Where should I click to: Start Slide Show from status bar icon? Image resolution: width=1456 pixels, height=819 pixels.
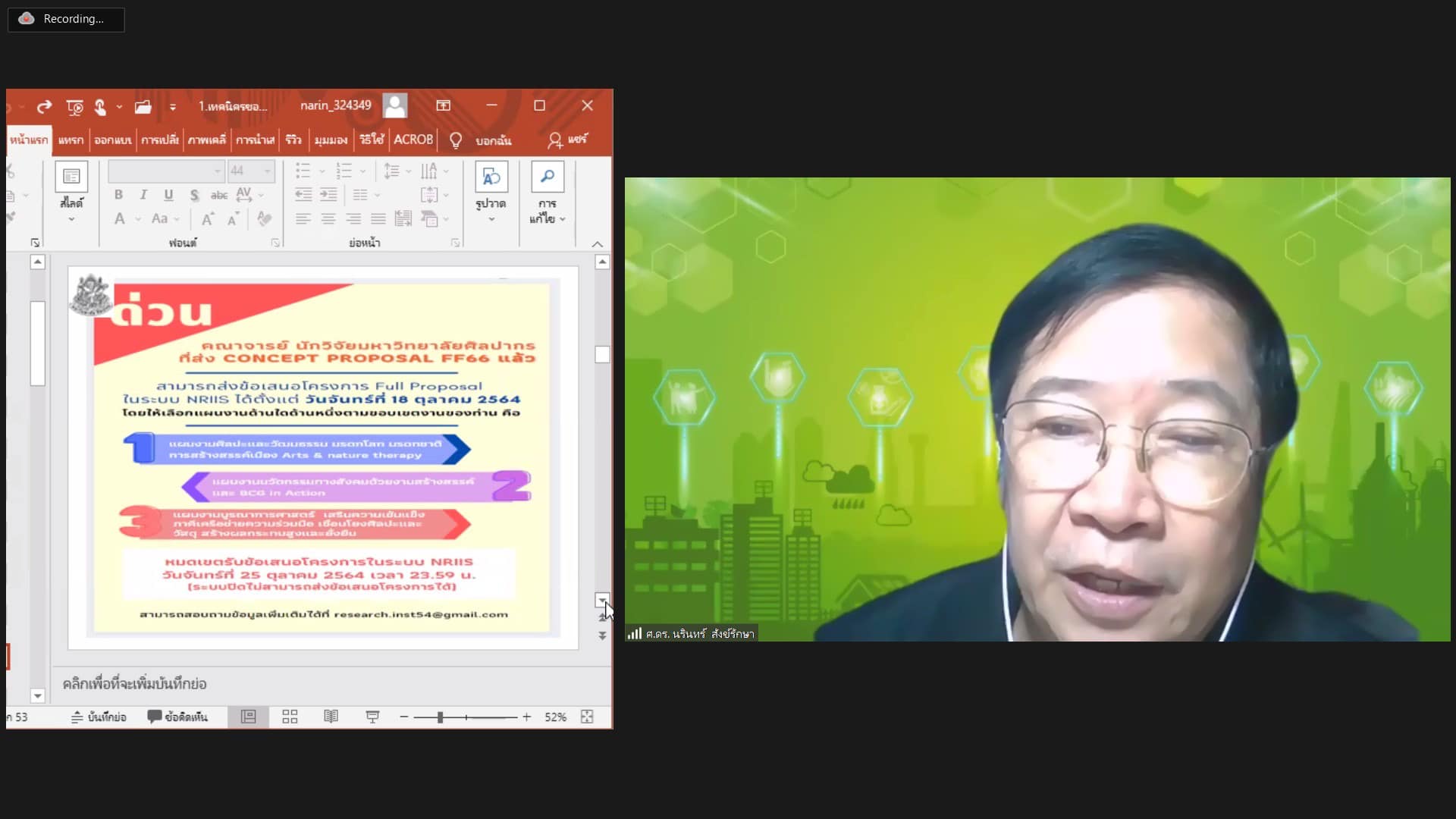(372, 717)
